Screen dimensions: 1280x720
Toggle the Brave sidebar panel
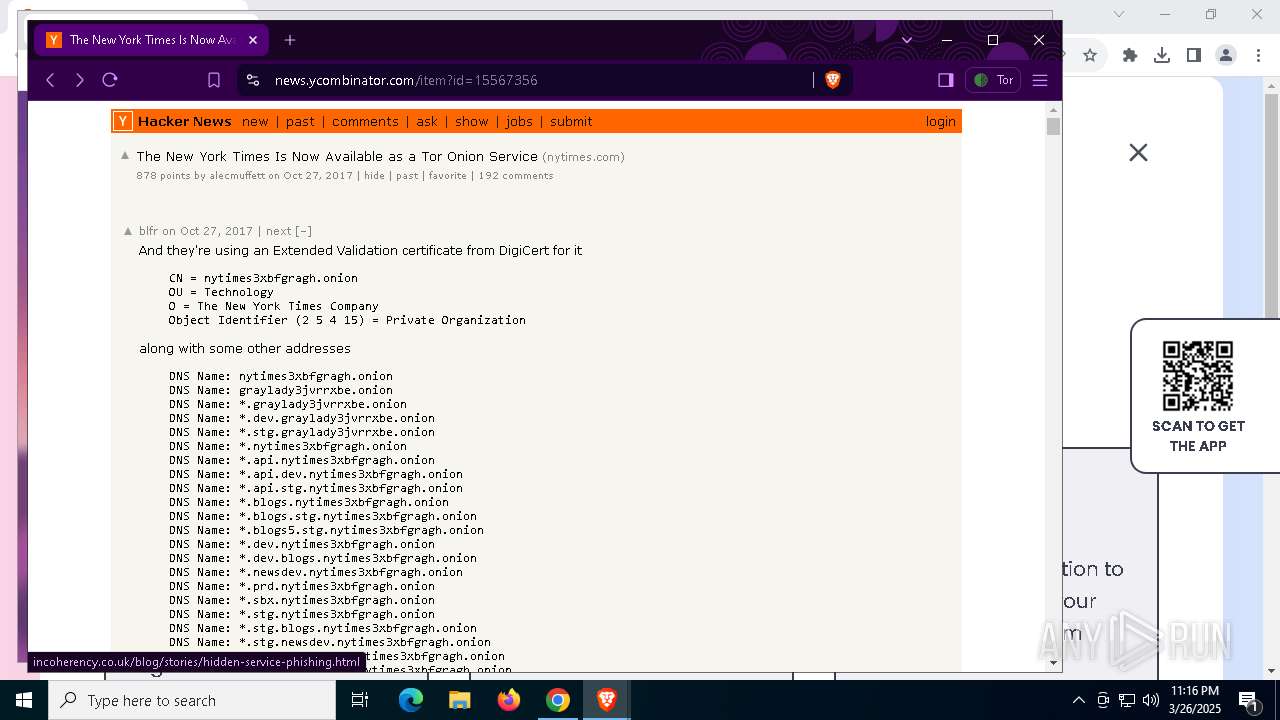[x=945, y=80]
